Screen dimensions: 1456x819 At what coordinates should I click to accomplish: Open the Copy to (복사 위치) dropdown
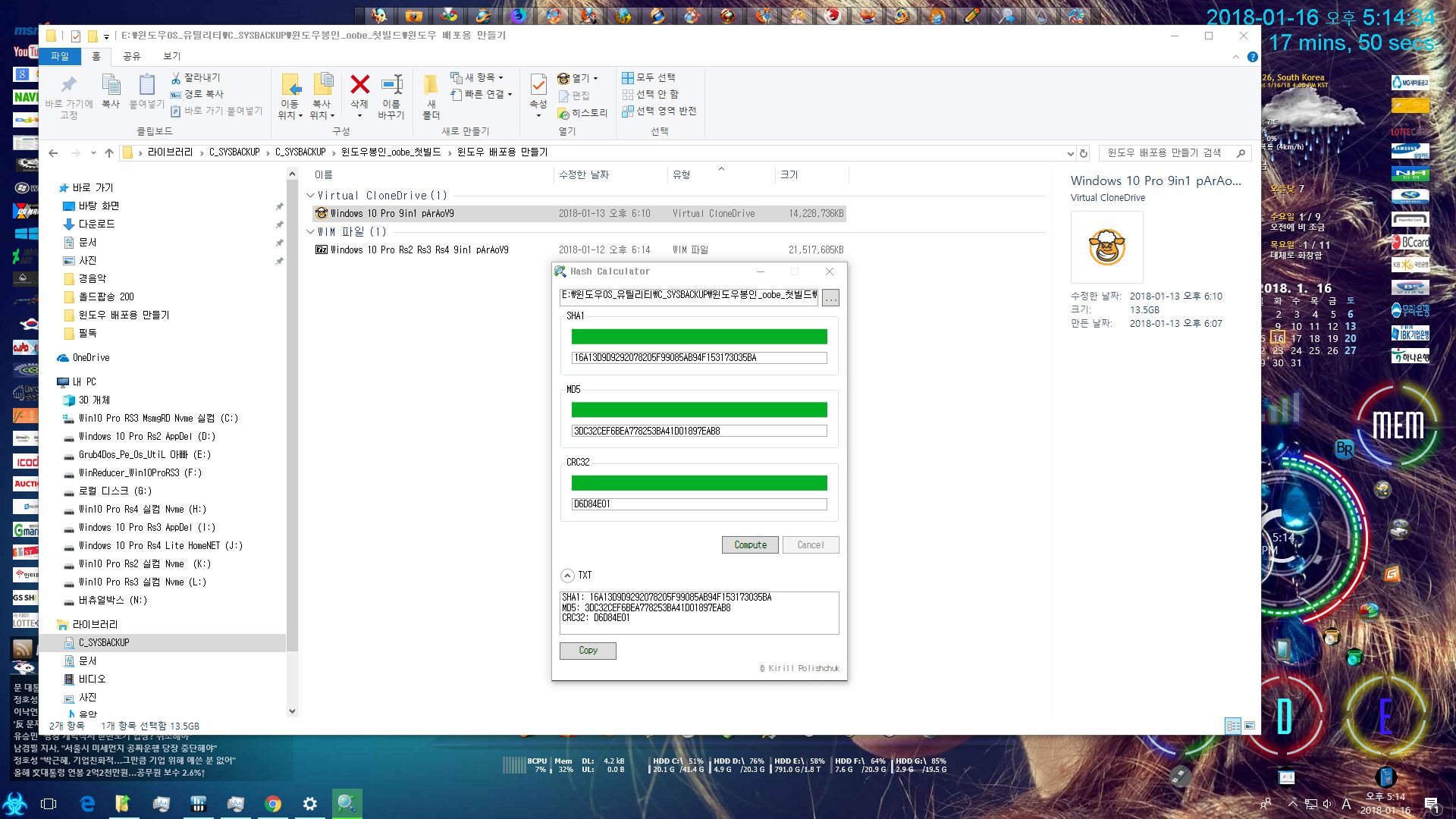pos(322,98)
